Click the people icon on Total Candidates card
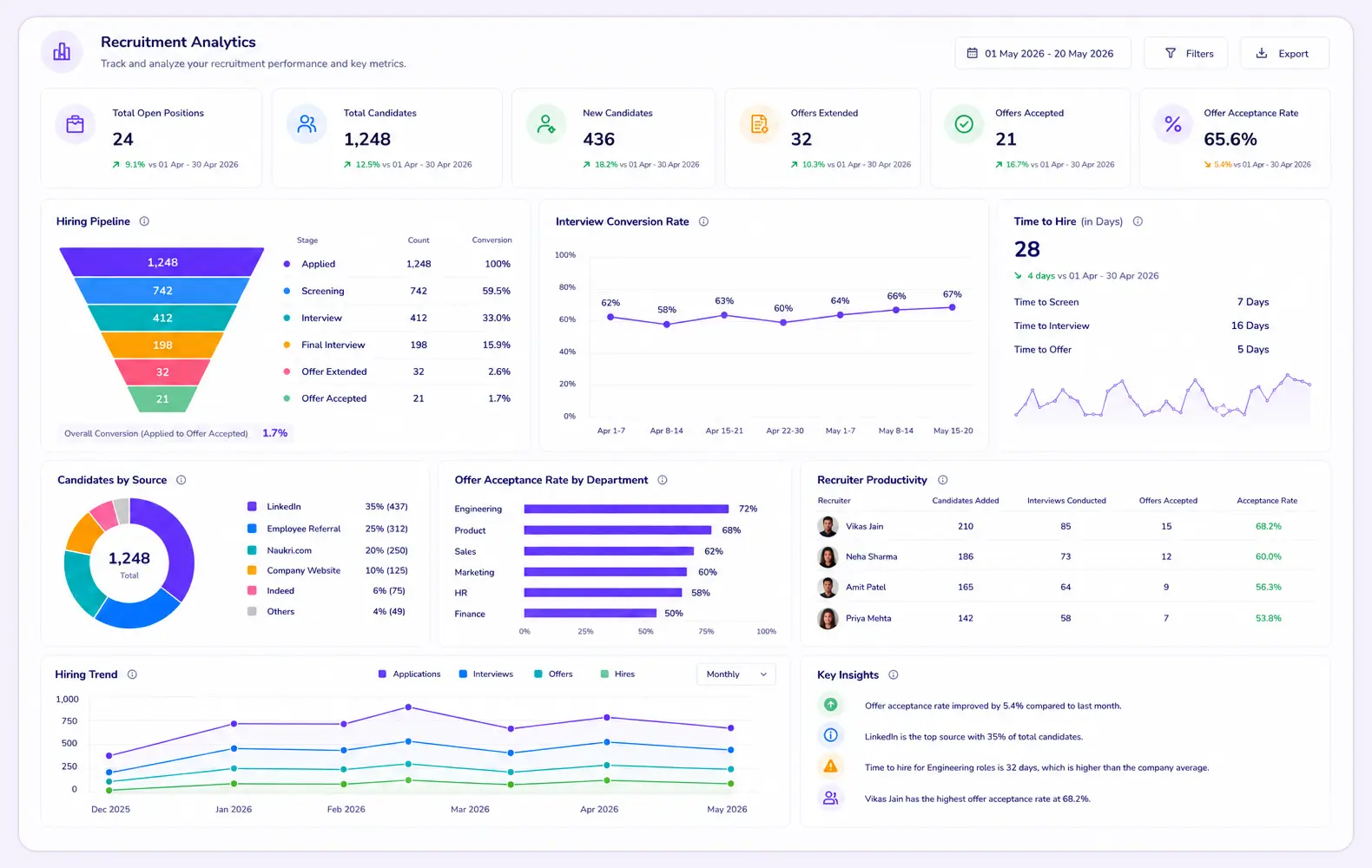The image size is (1372, 868). [x=307, y=124]
